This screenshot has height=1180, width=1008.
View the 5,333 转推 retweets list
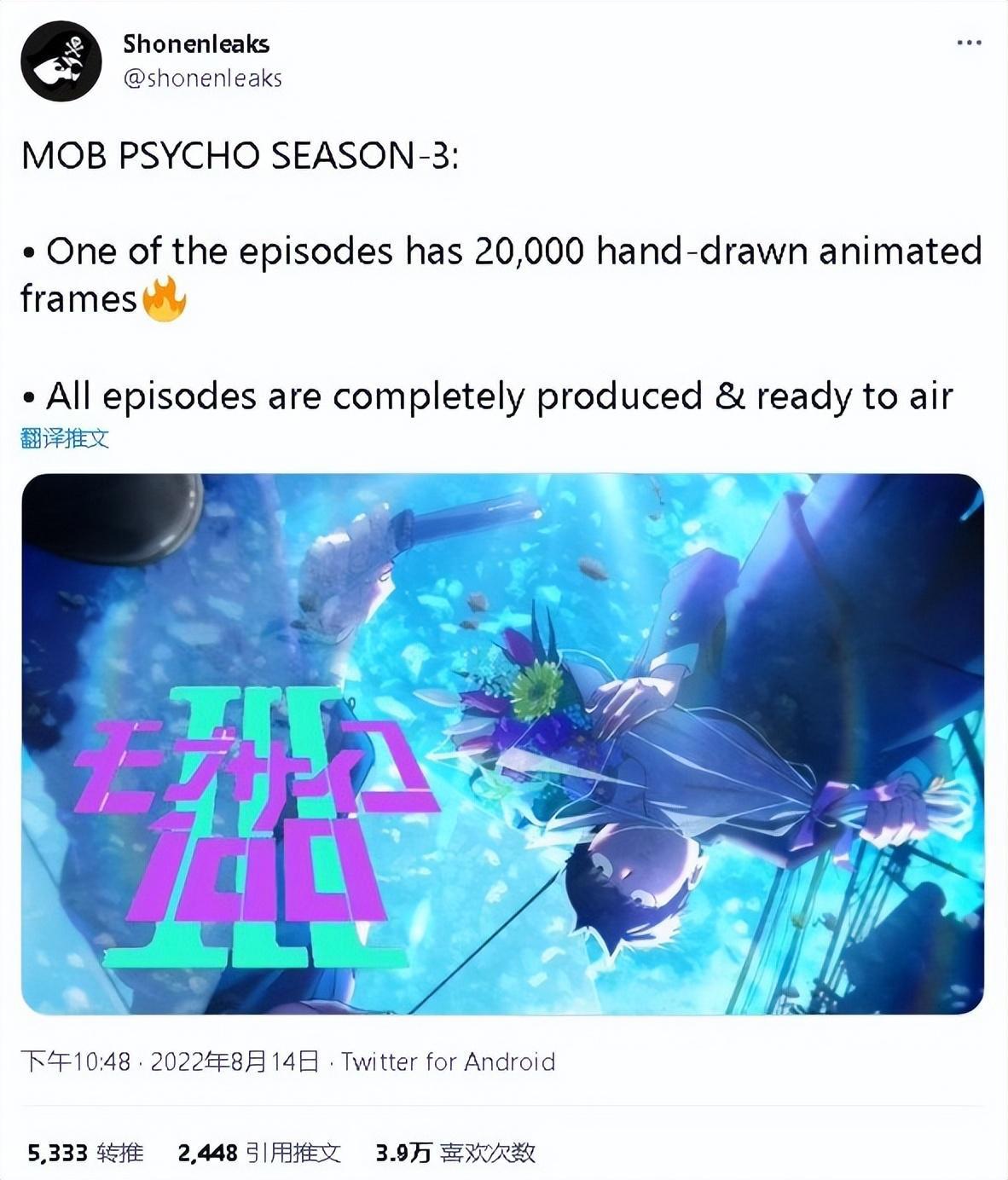(85, 1154)
